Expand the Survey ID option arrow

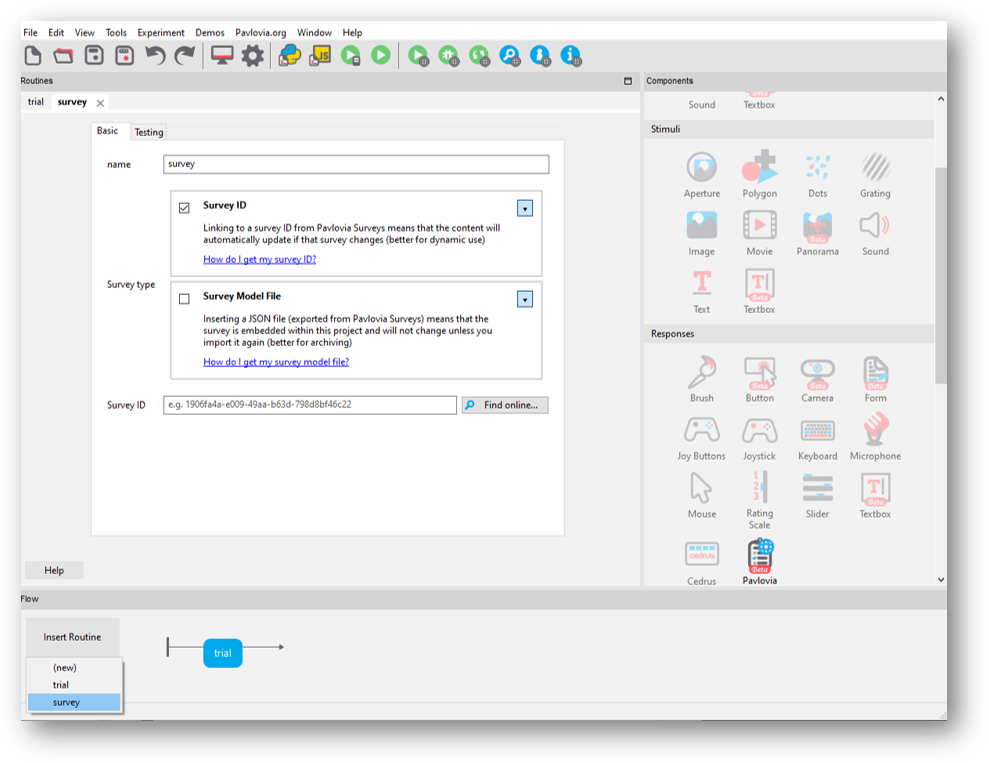525,208
